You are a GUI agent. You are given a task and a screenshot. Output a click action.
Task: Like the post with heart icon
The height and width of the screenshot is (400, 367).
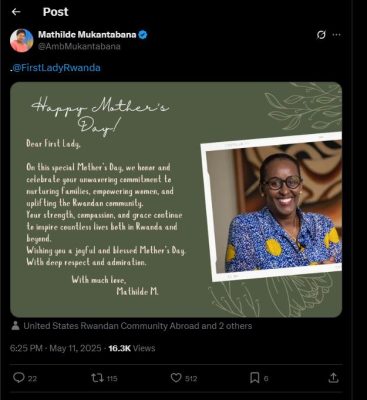click(176, 378)
